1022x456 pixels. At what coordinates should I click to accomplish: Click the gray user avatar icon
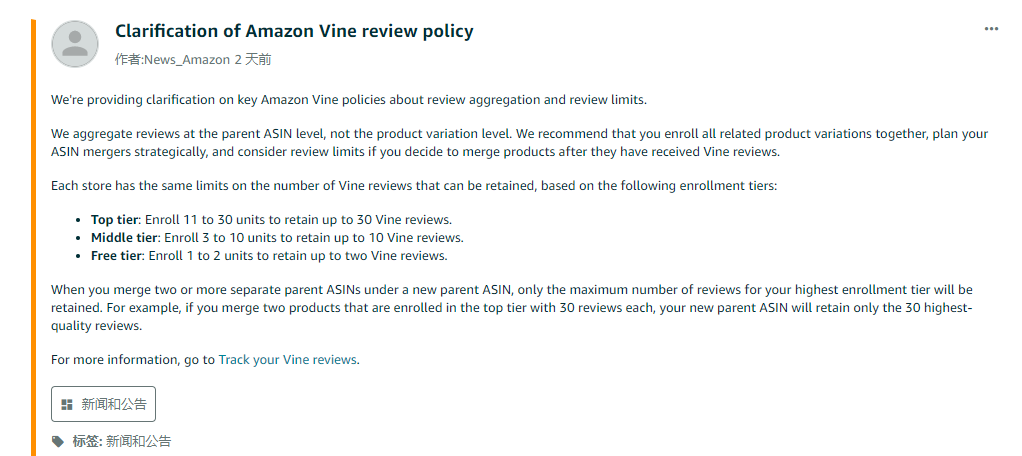point(75,44)
